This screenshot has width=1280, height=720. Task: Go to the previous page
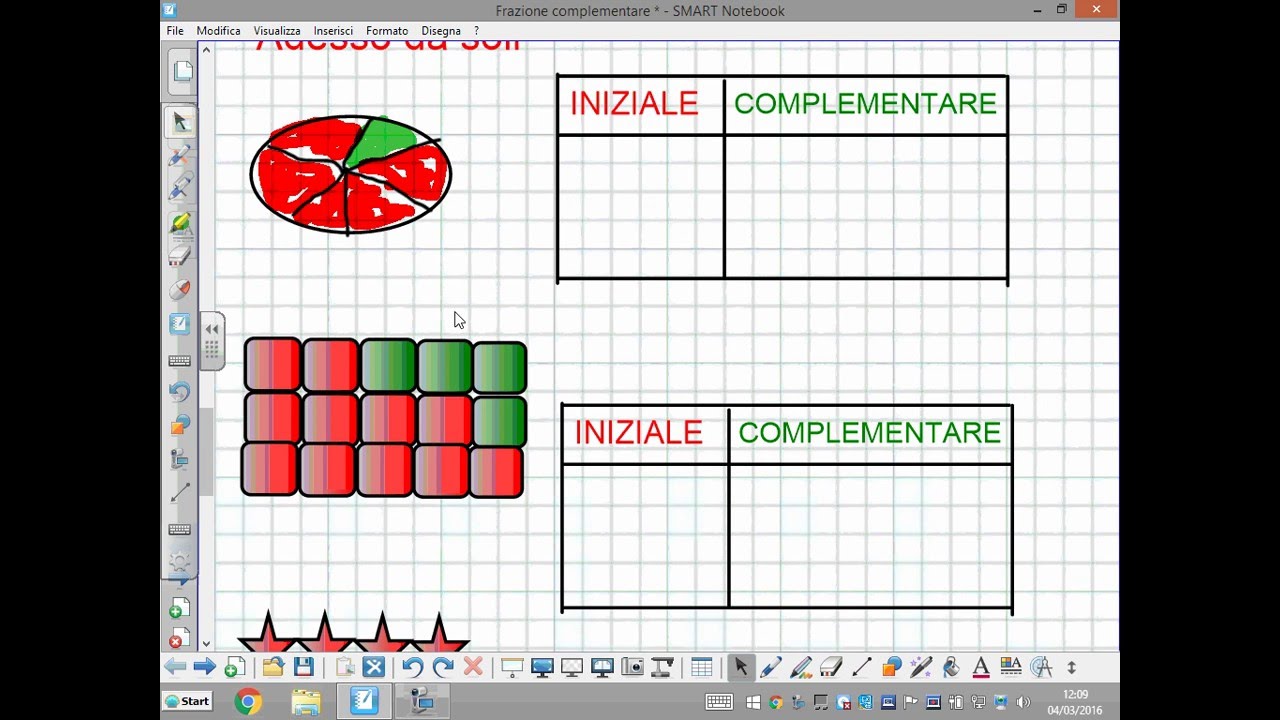175,667
